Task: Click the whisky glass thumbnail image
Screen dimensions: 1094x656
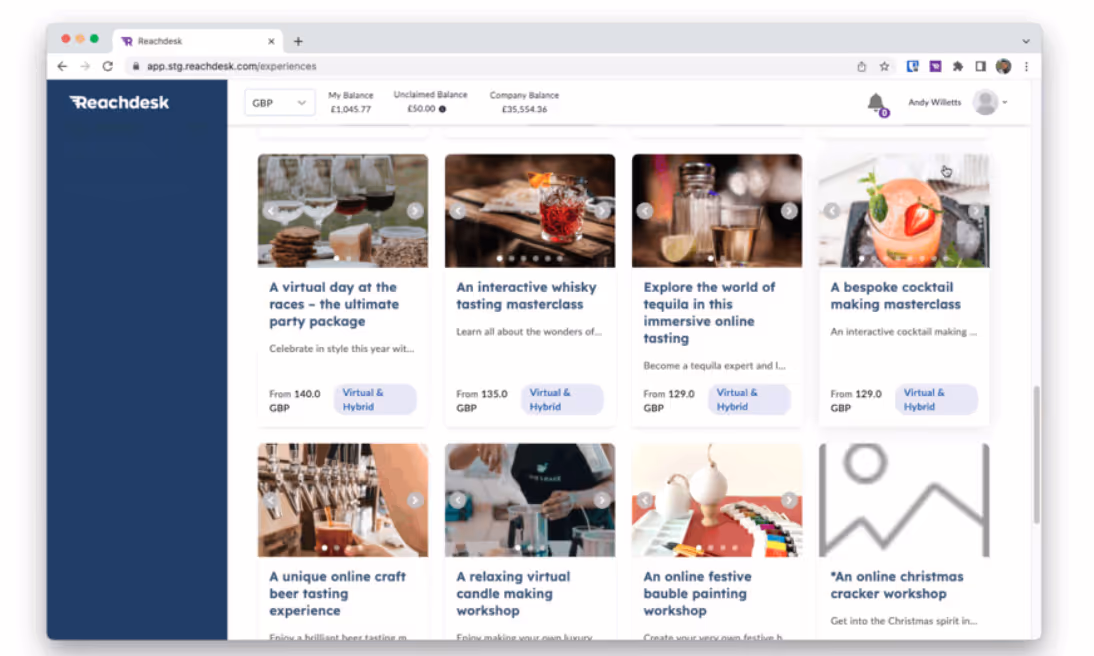Action: (530, 211)
